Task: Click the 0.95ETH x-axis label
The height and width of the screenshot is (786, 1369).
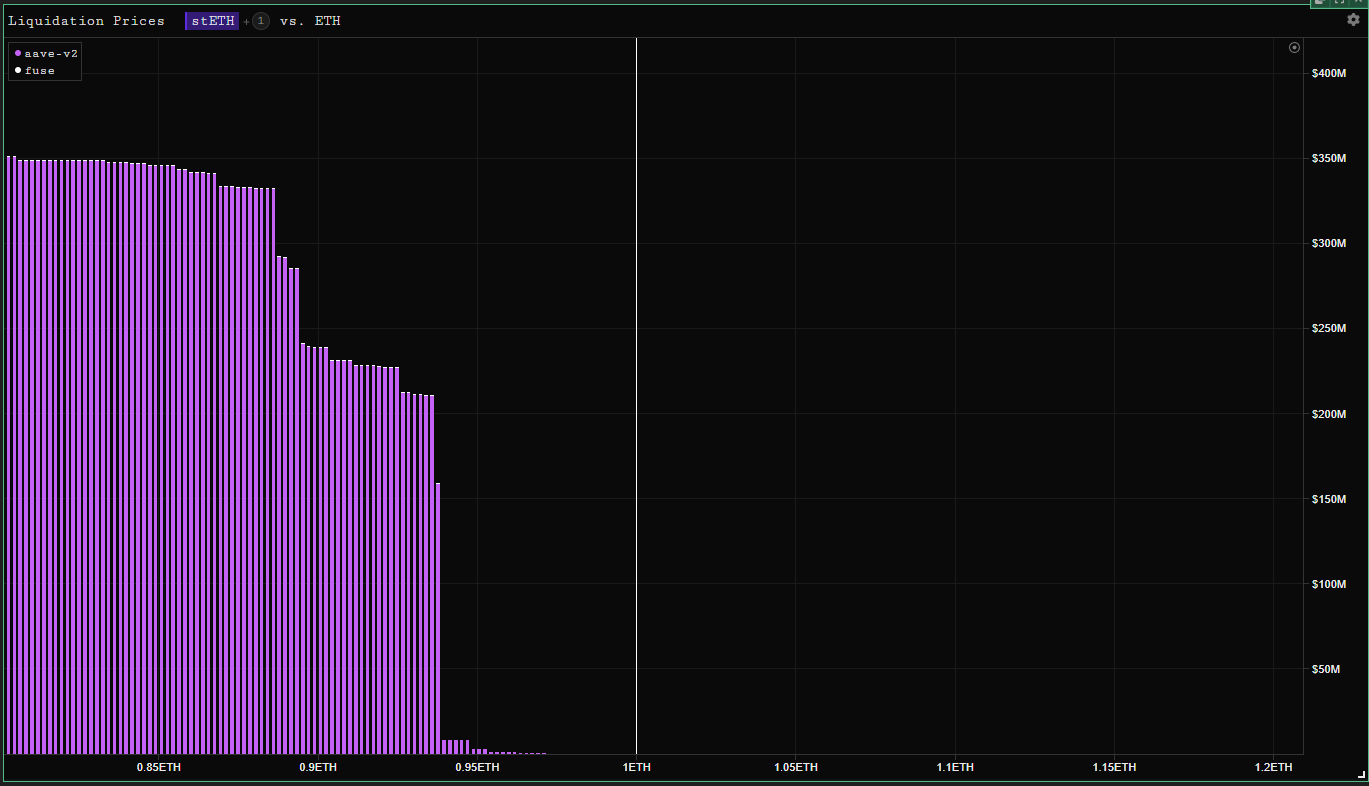Action: coord(477,767)
